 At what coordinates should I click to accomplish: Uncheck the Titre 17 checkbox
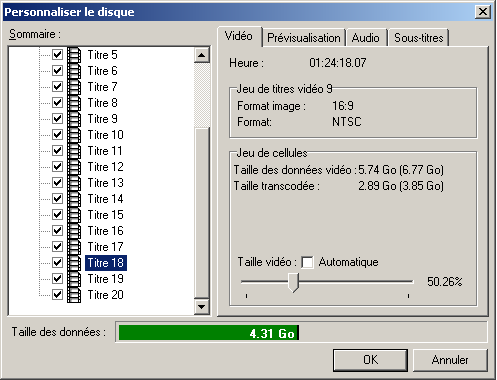coord(57,246)
